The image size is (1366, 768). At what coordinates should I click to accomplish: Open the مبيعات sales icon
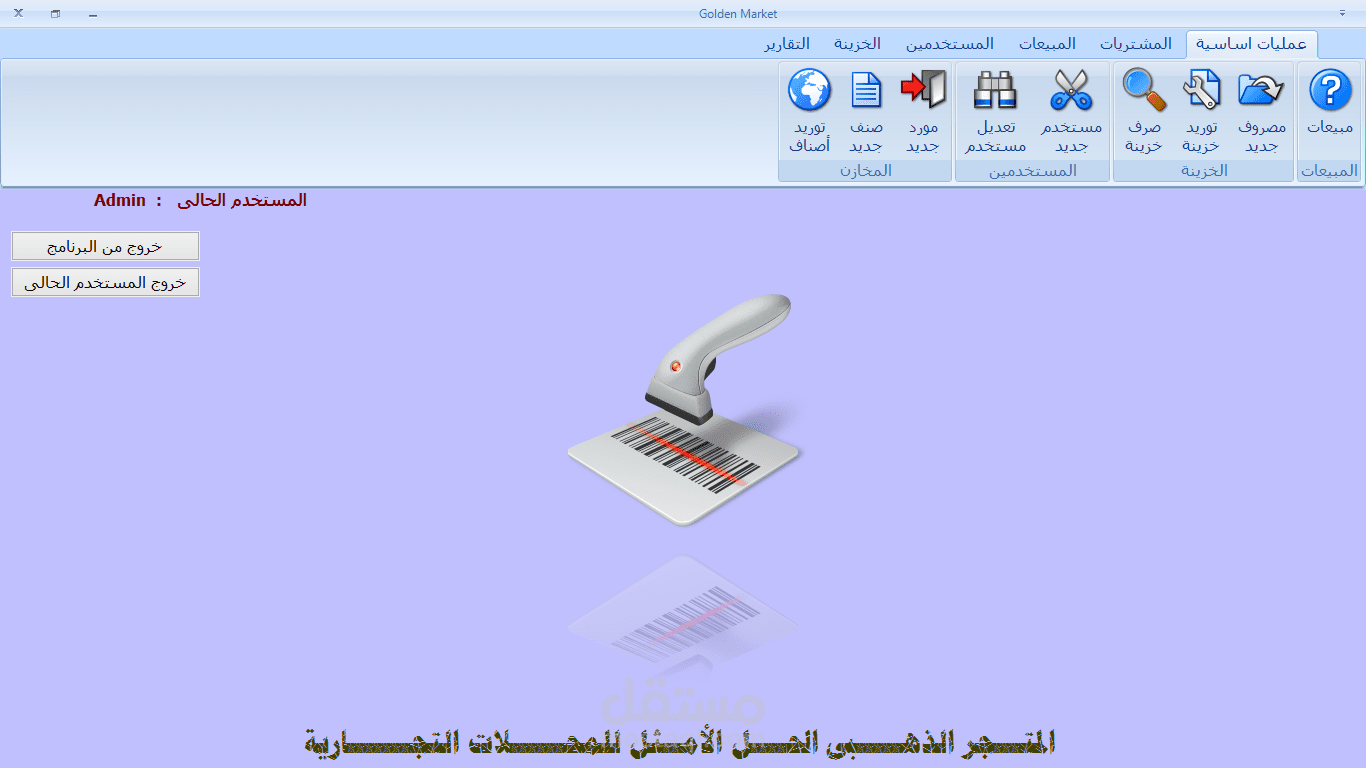click(1330, 104)
